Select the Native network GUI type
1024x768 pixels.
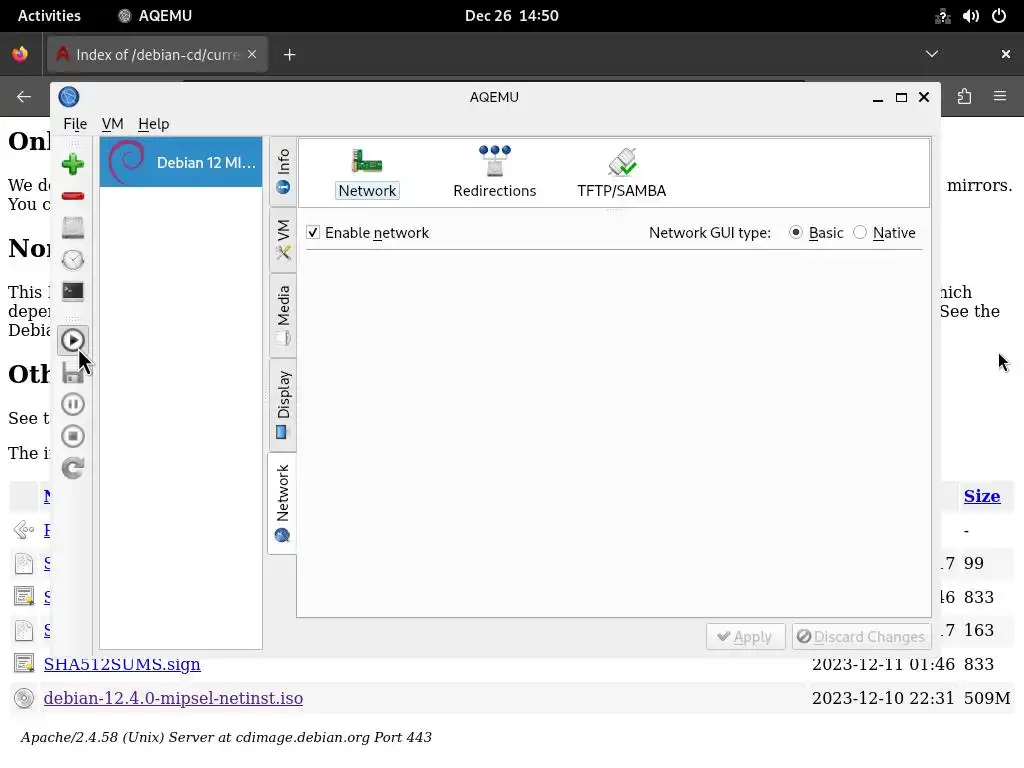tap(860, 232)
